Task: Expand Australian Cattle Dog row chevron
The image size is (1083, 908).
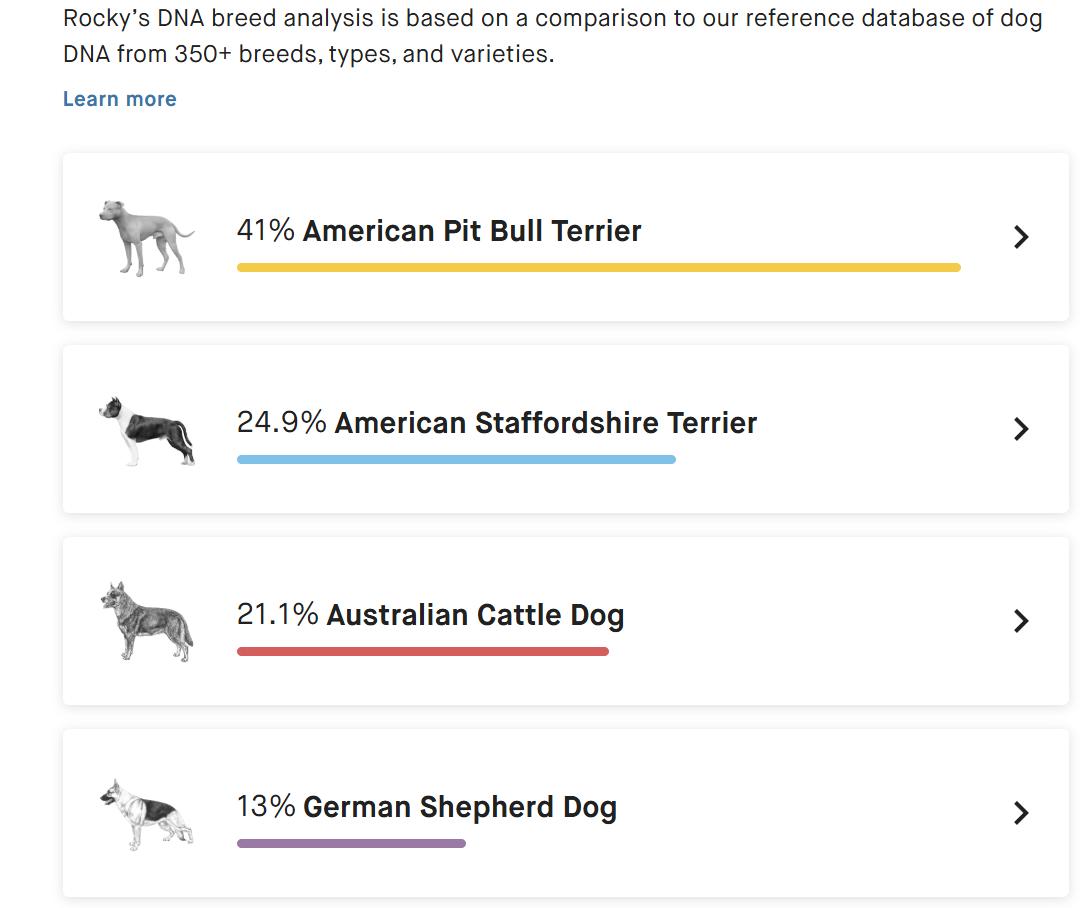Action: (x=1021, y=621)
